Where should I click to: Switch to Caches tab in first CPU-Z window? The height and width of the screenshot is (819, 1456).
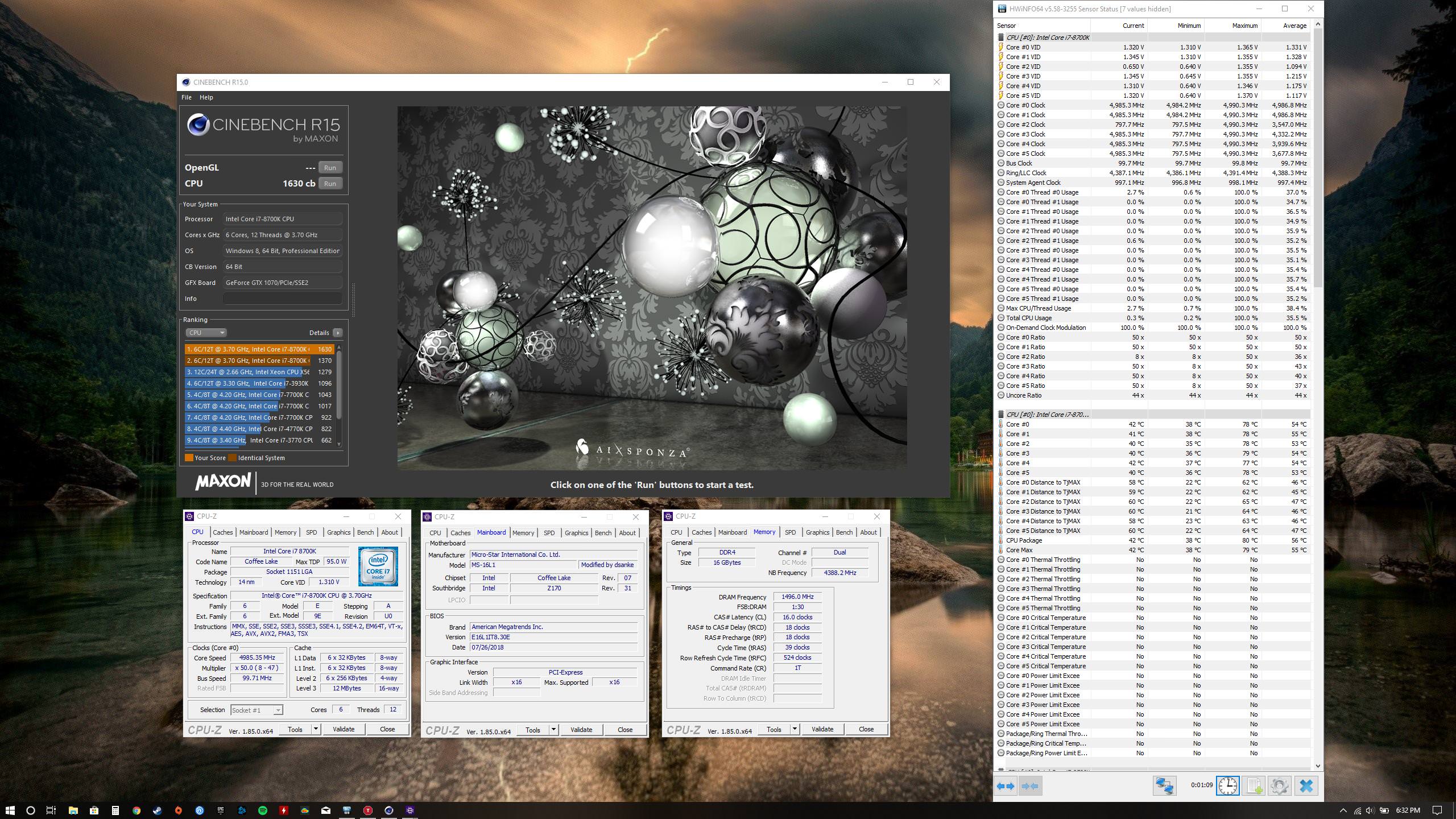click(x=222, y=532)
